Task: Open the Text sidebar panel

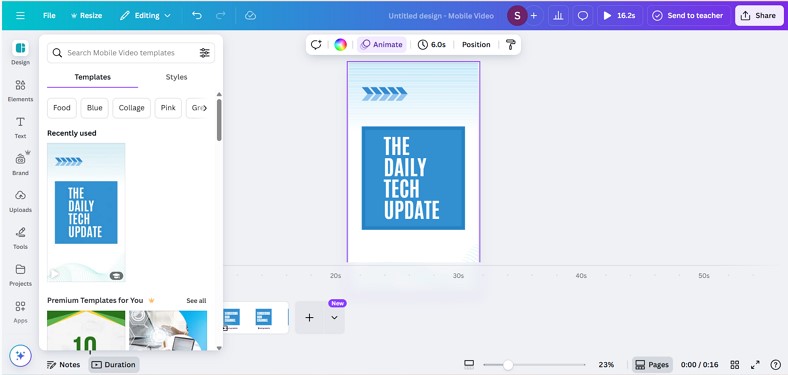Action: click(x=20, y=127)
